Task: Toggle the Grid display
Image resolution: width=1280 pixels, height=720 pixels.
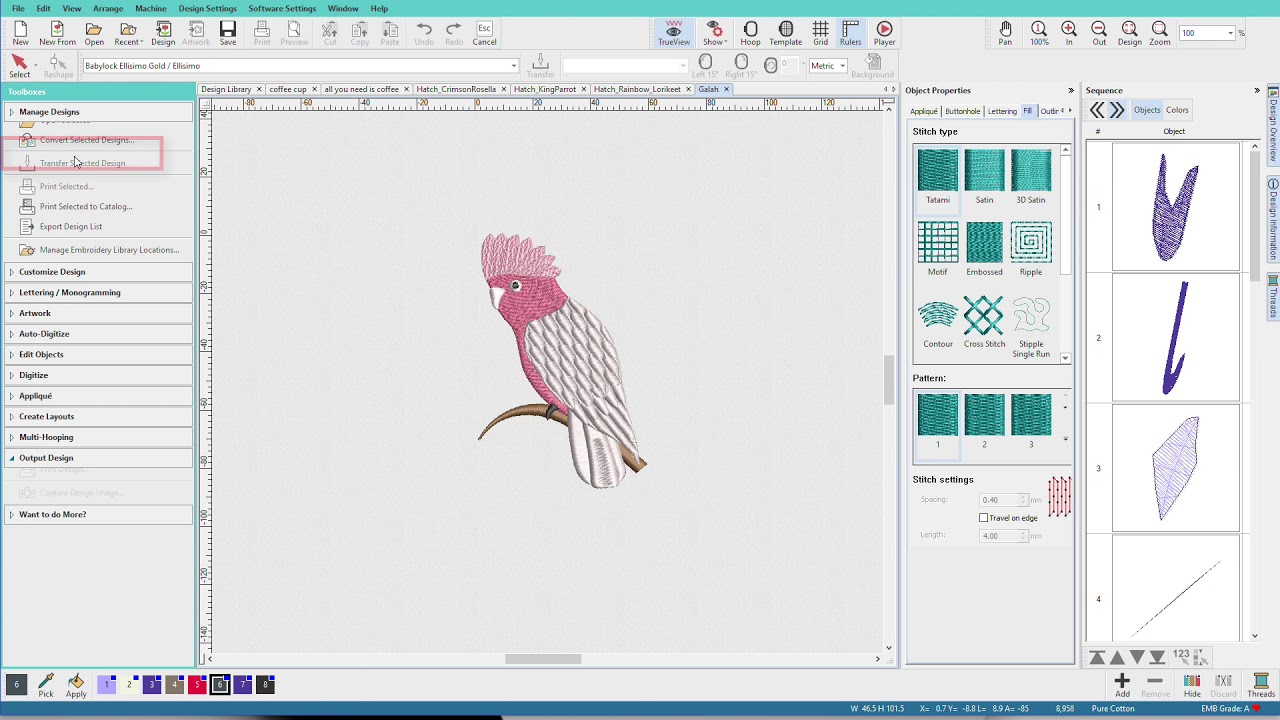Action: (820, 33)
